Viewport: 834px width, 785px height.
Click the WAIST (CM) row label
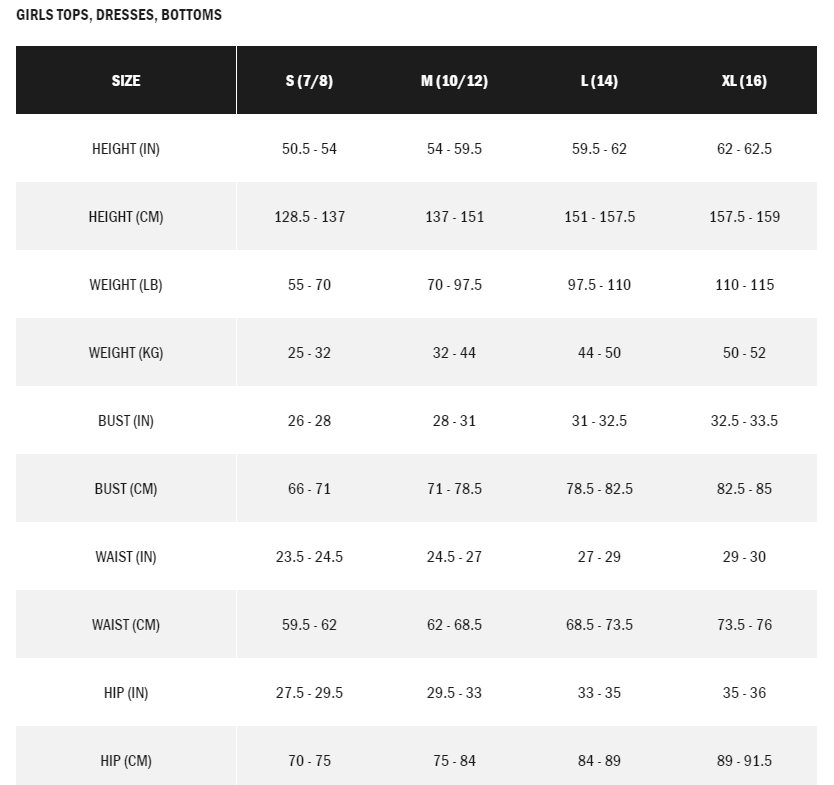coord(126,625)
